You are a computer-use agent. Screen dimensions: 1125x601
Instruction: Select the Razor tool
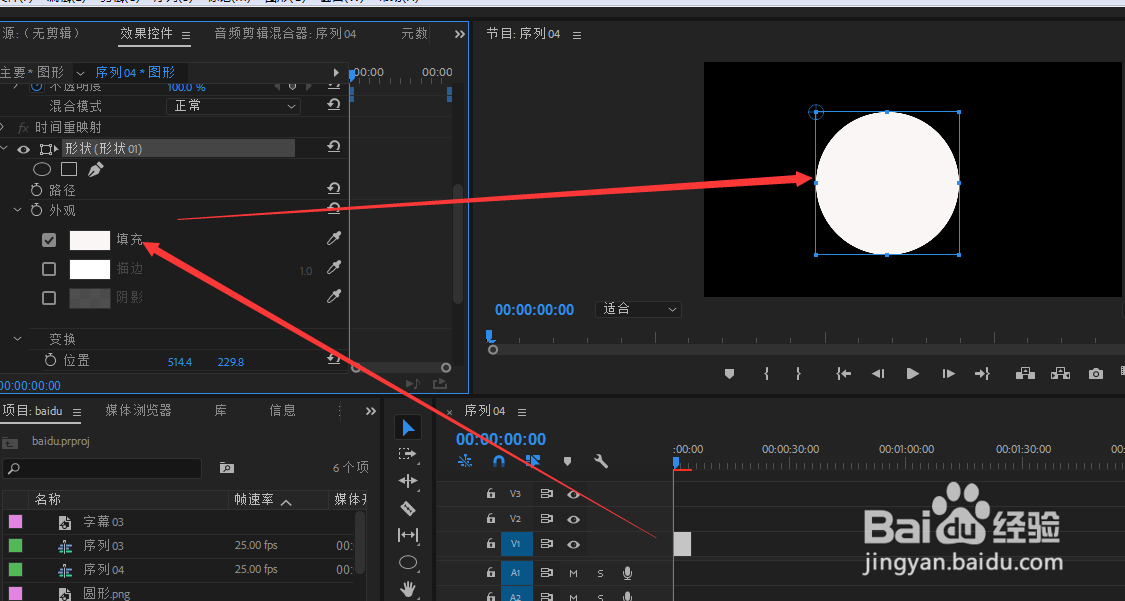[x=408, y=508]
